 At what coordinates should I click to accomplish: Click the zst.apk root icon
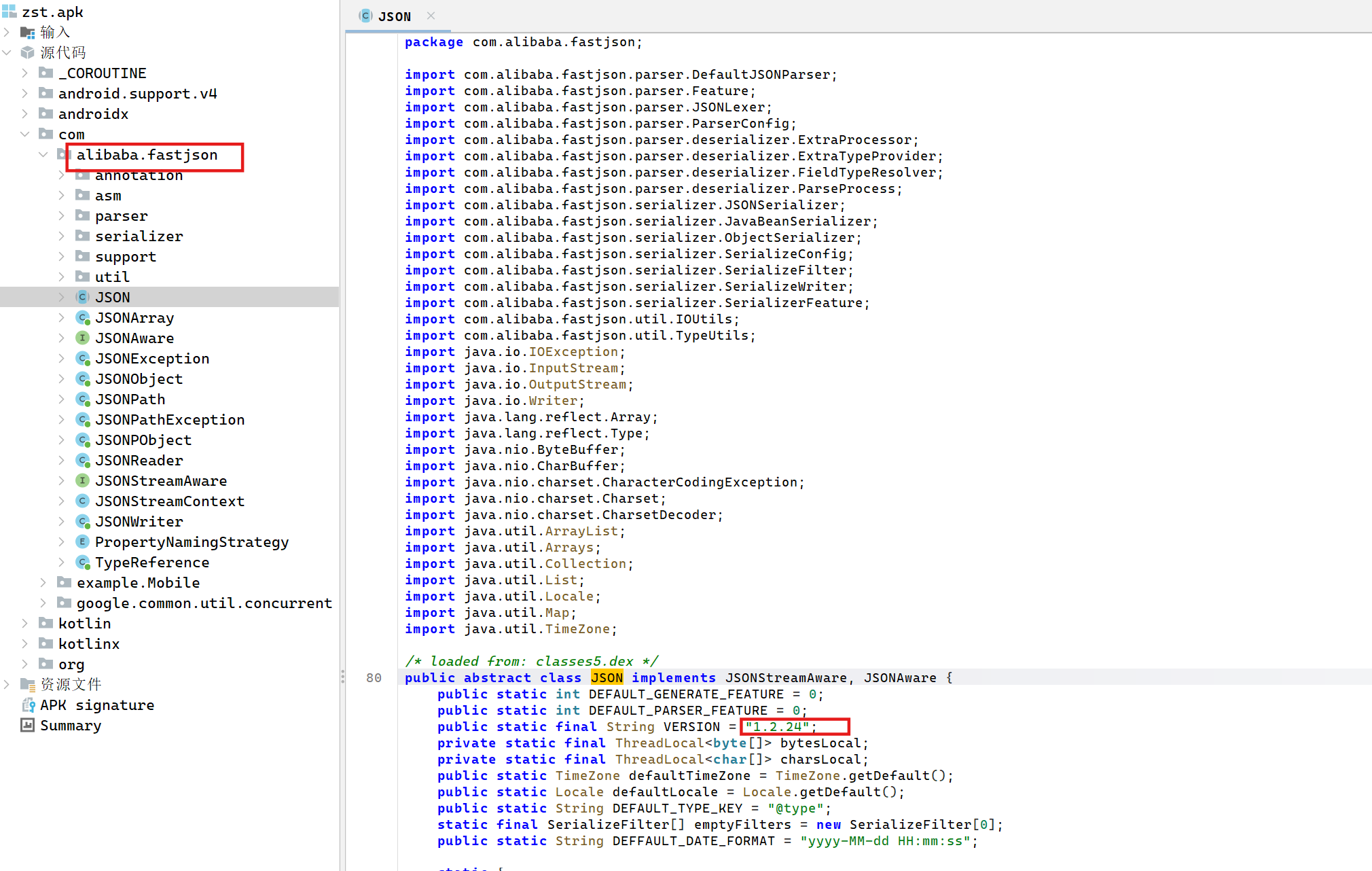10,12
